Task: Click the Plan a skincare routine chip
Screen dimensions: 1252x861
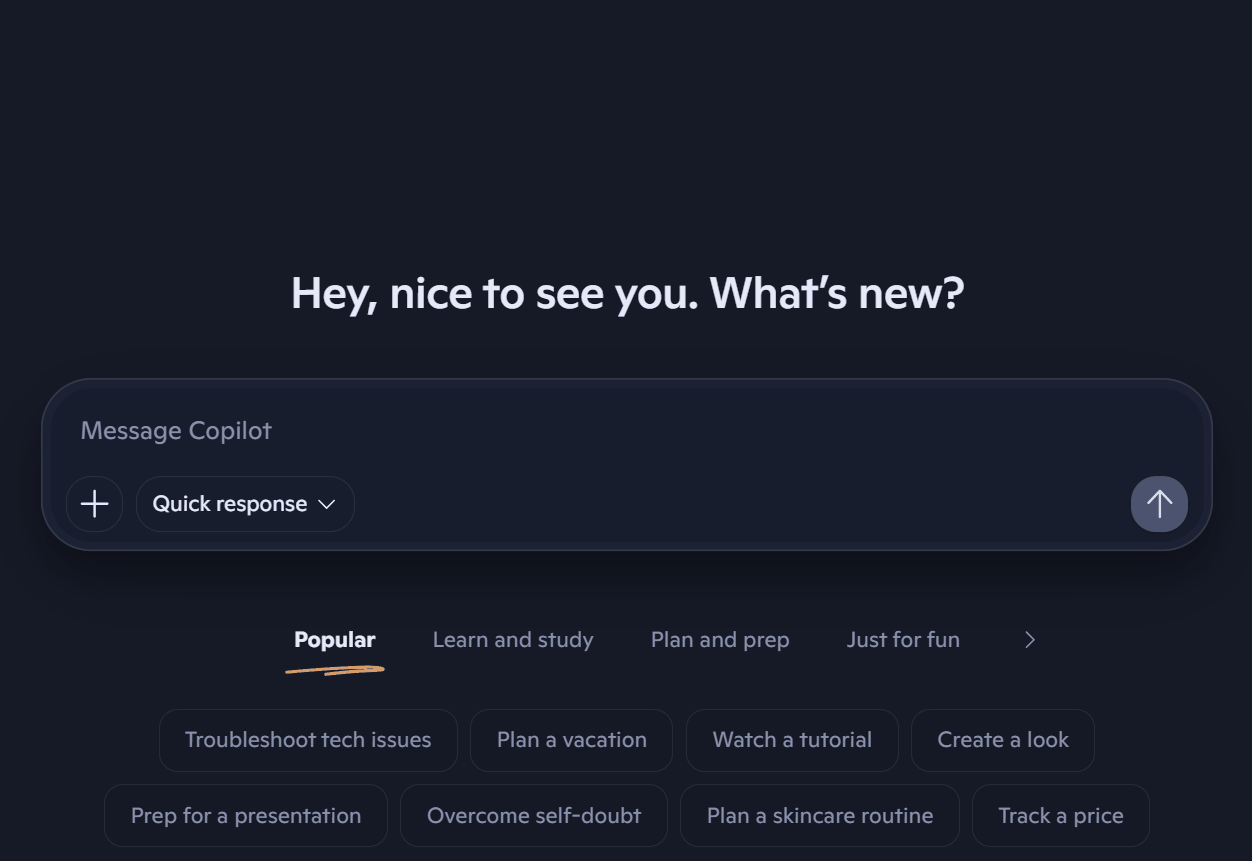Action: (x=820, y=816)
